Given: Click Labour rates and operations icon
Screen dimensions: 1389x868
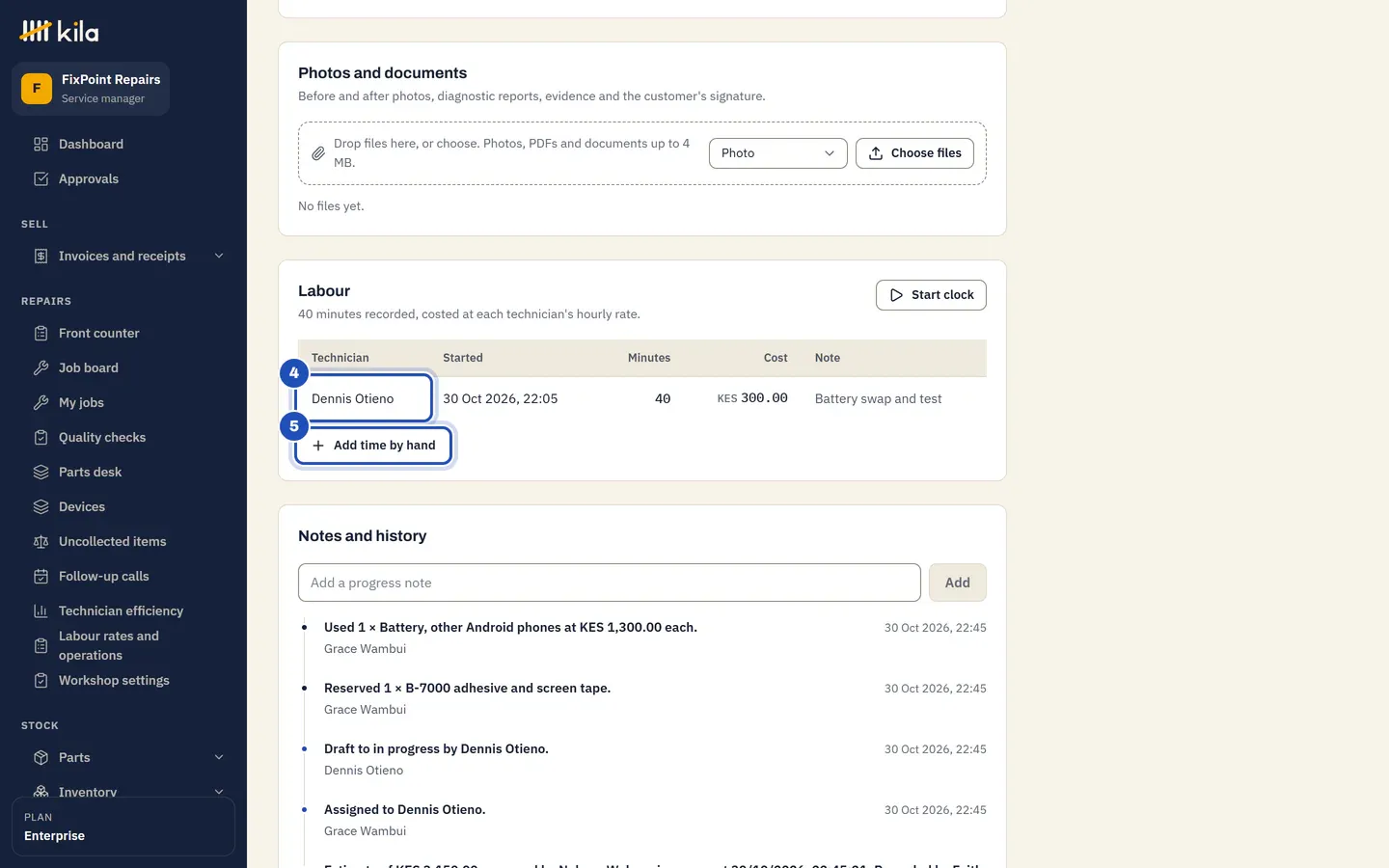Looking at the screenshot, I should [41, 645].
